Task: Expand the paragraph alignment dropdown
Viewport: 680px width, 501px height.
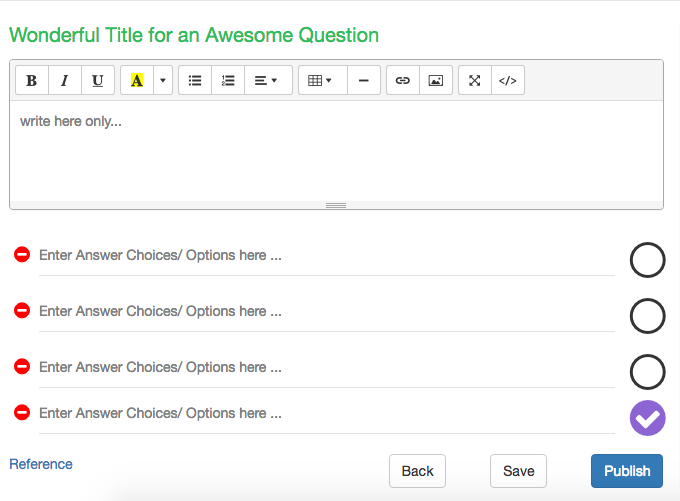Action: tap(267, 81)
